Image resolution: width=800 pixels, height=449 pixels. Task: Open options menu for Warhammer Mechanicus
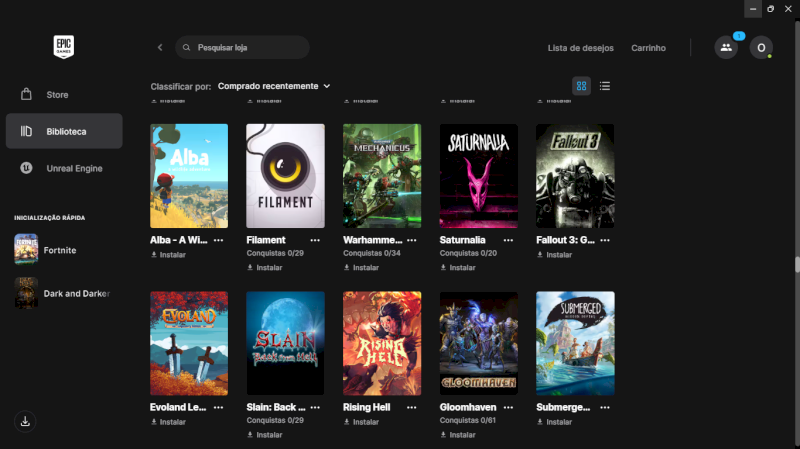[412, 240]
